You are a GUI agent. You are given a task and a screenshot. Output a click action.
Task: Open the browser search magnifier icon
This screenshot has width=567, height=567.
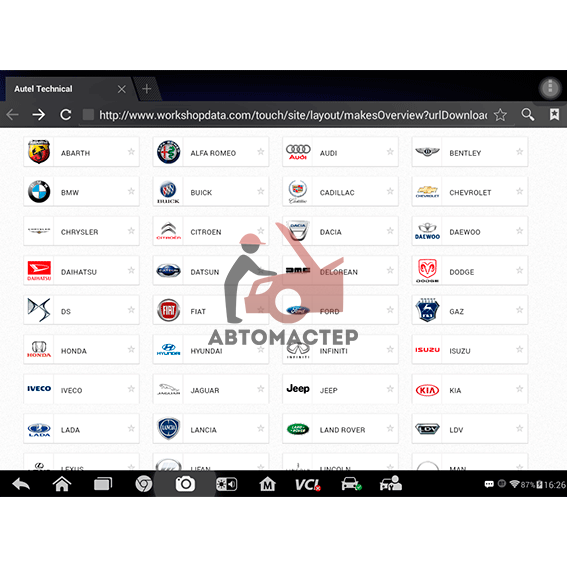(528, 115)
